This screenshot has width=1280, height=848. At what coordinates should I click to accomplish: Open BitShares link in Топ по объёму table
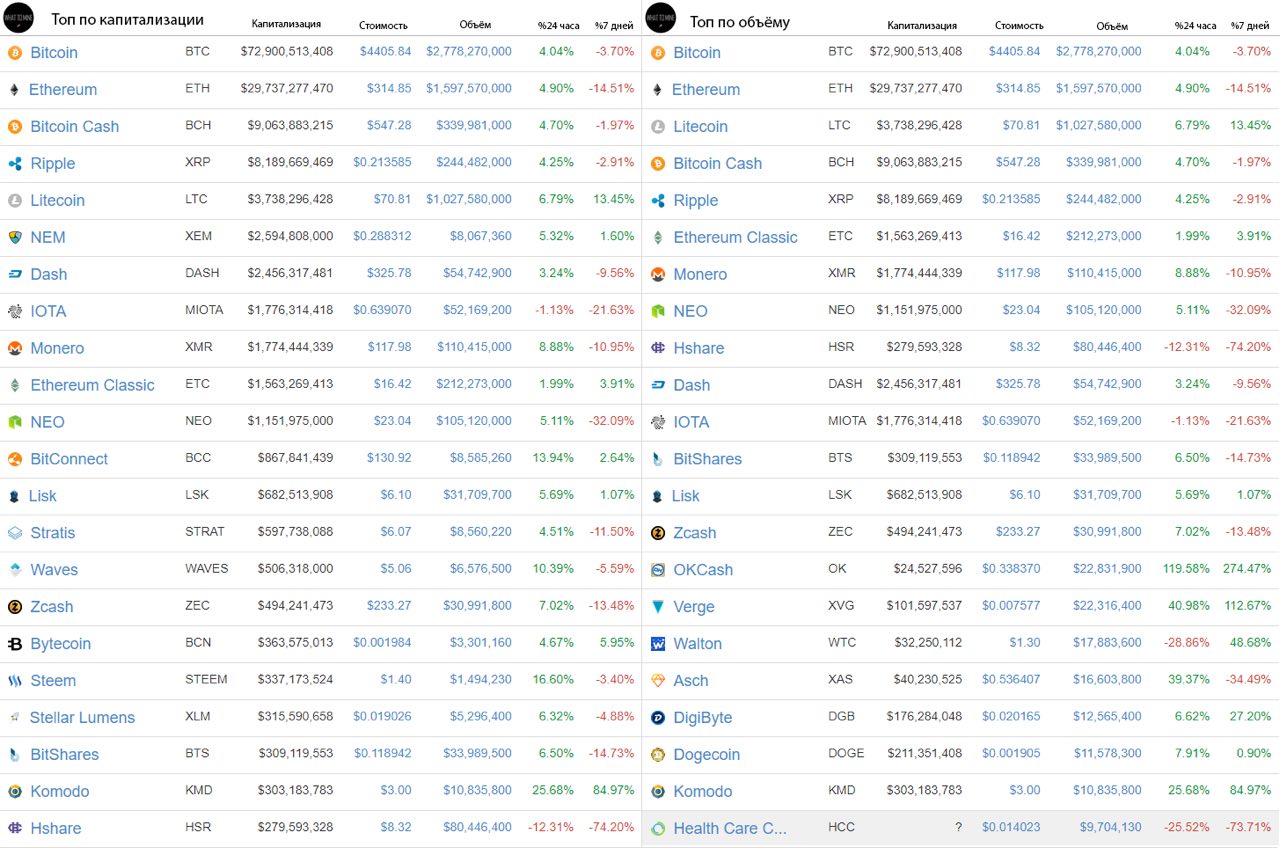pos(708,459)
